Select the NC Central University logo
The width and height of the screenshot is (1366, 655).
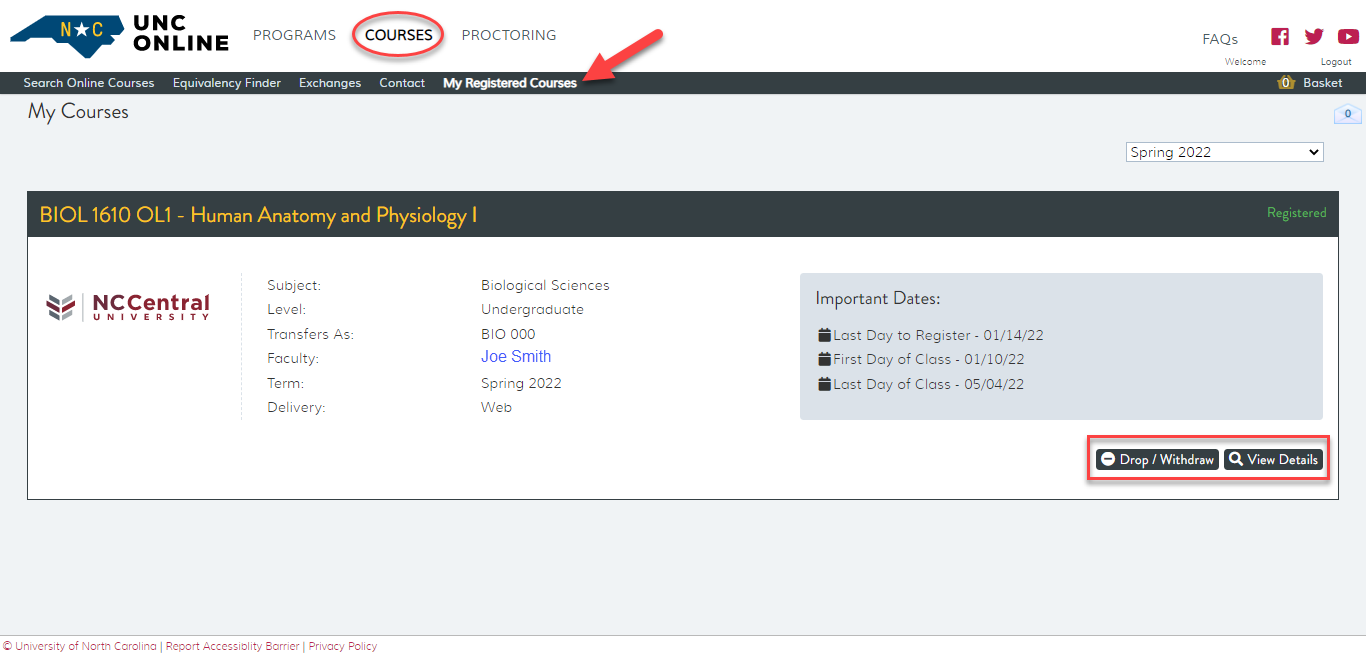[x=128, y=306]
